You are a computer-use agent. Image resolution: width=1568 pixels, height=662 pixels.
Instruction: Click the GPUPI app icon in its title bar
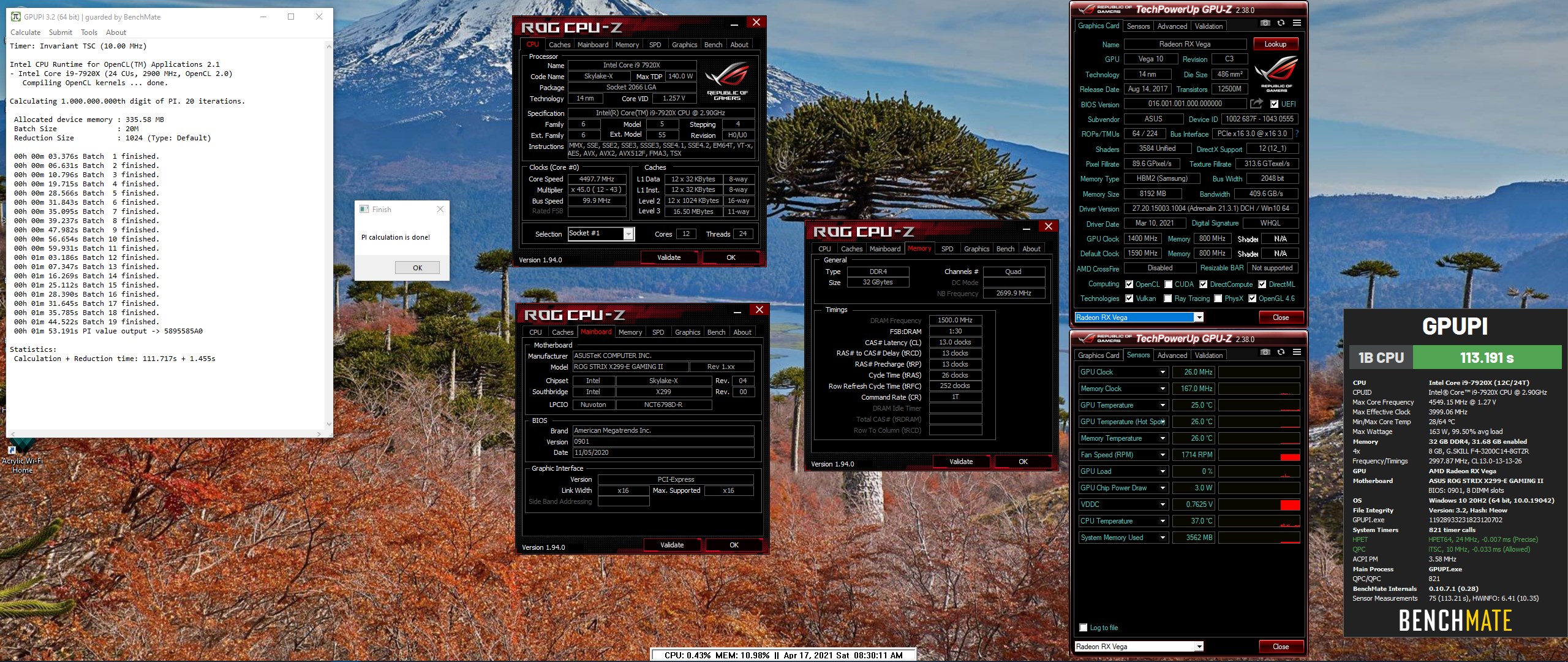click(x=16, y=17)
